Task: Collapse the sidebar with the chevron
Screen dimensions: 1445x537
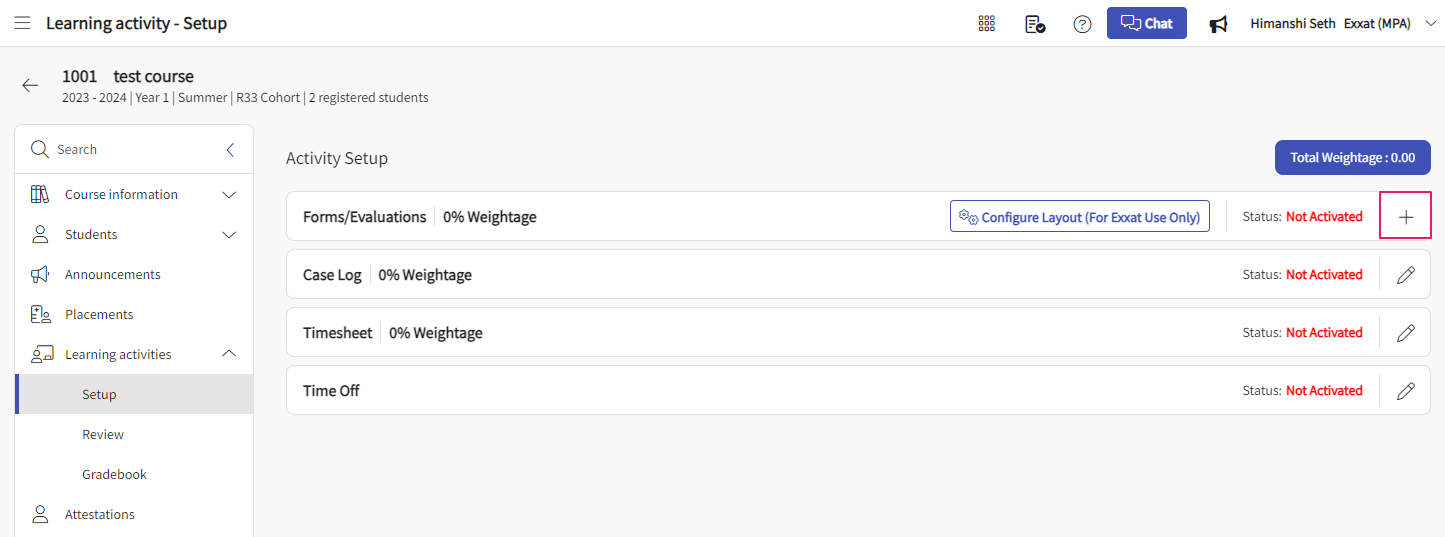Action: point(230,149)
